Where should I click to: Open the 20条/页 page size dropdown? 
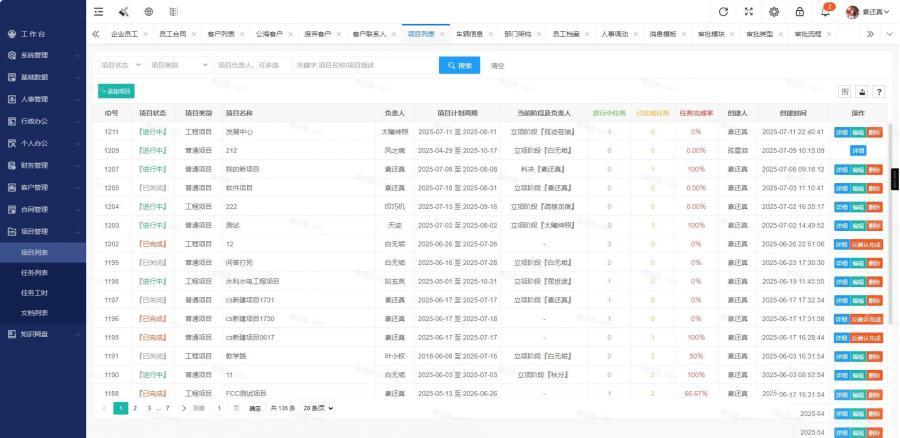click(x=318, y=408)
